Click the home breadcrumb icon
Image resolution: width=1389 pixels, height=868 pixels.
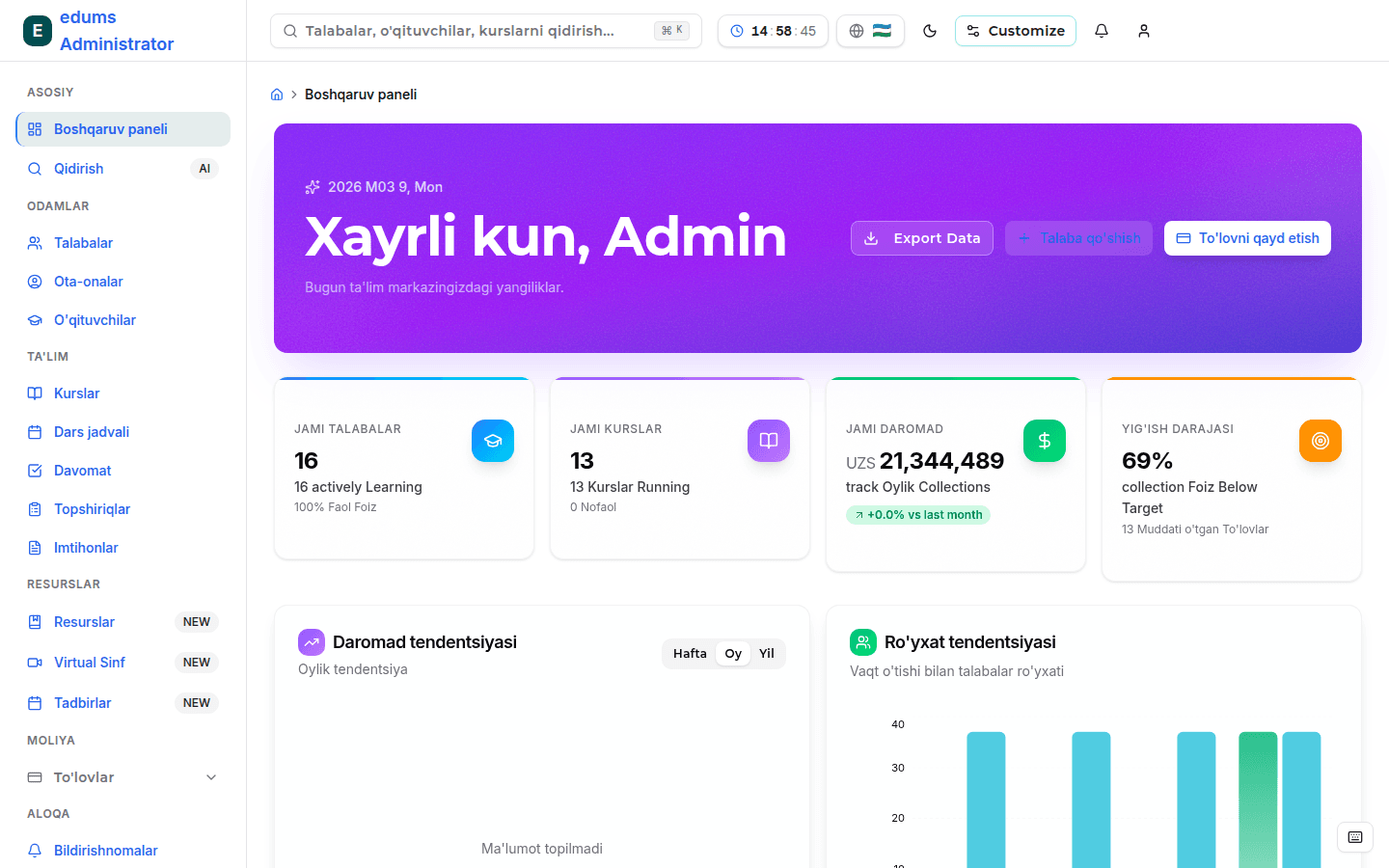coord(277,94)
